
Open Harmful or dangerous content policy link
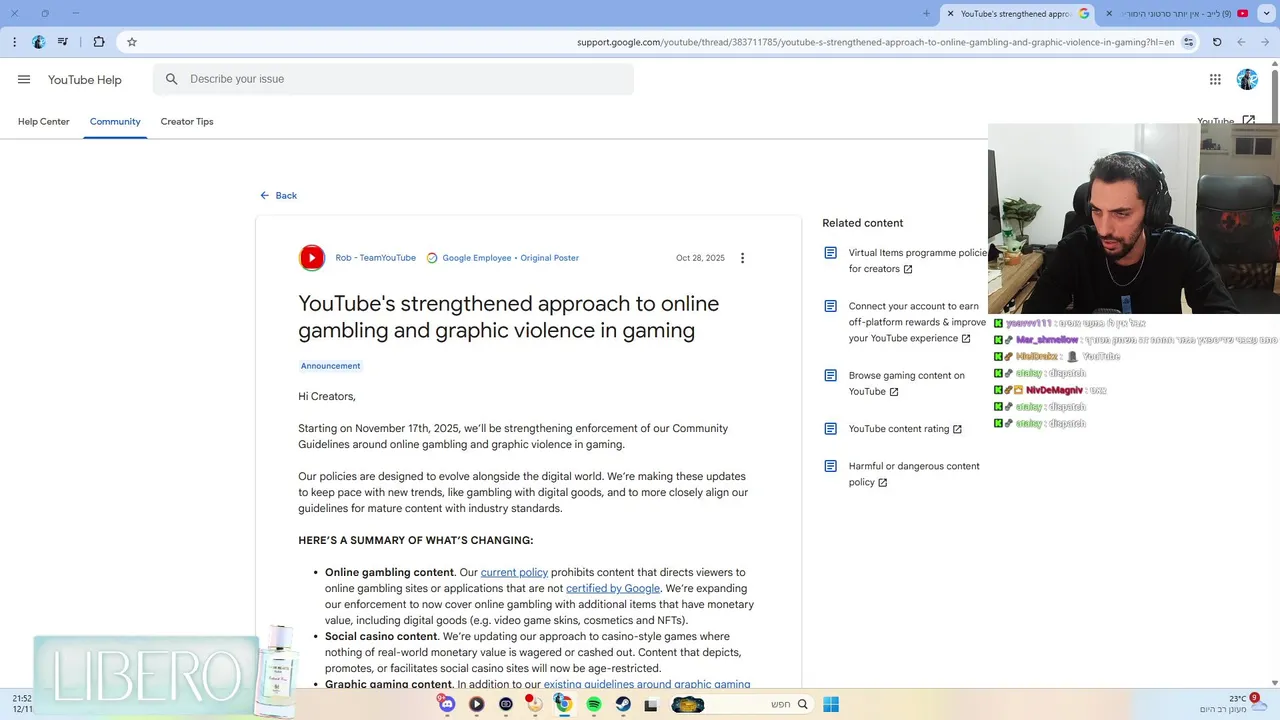click(x=914, y=474)
